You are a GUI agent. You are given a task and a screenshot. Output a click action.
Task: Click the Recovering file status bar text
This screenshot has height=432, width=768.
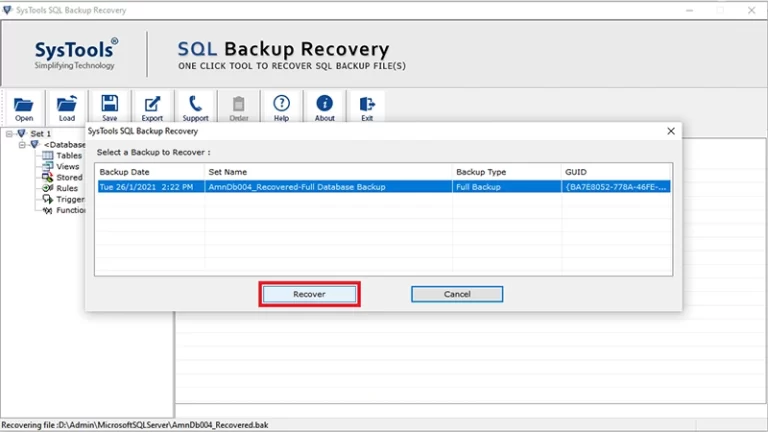point(135,425)
